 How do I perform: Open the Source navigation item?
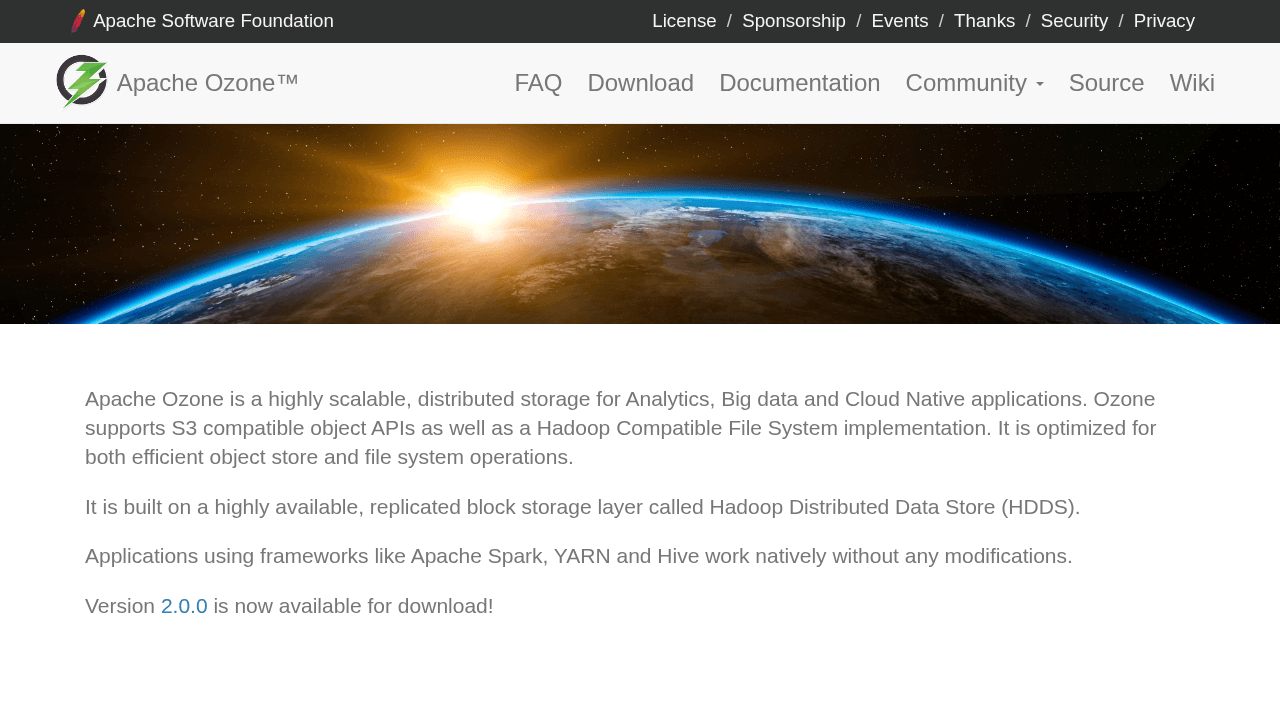point(1106,83)
